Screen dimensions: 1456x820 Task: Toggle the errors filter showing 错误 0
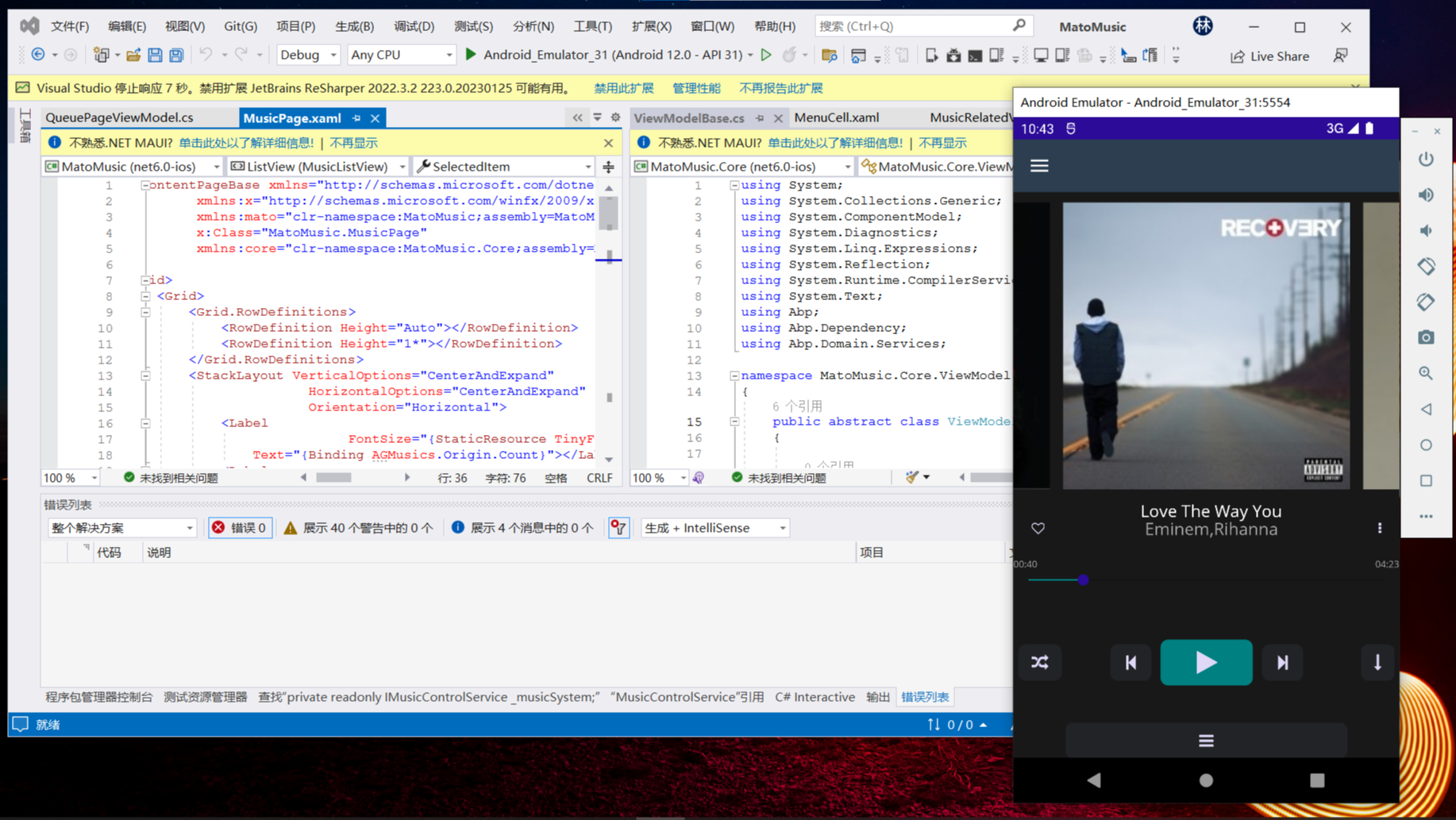click(241, 528)
